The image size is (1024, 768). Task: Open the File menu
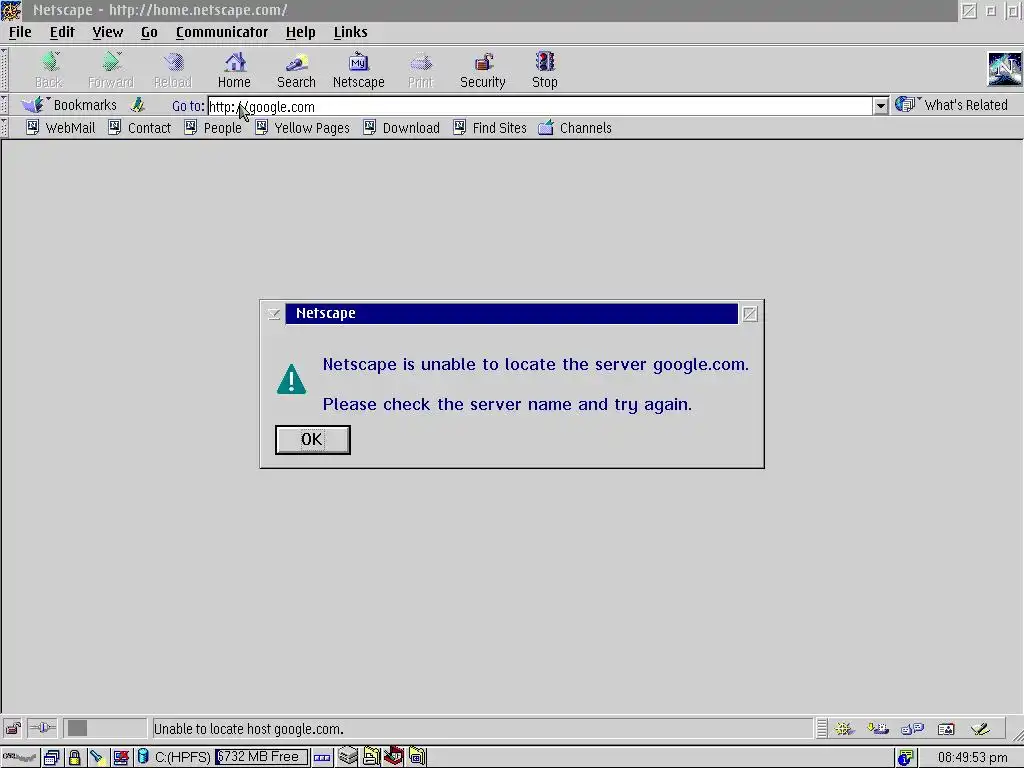coord(20,32)
